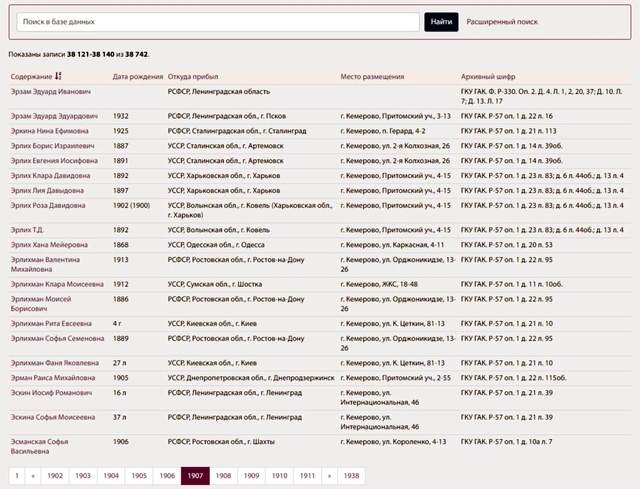Open record Эрлих Хана Мейеровна
This screenshot has height=489, width=640.
tap(49, 244)
